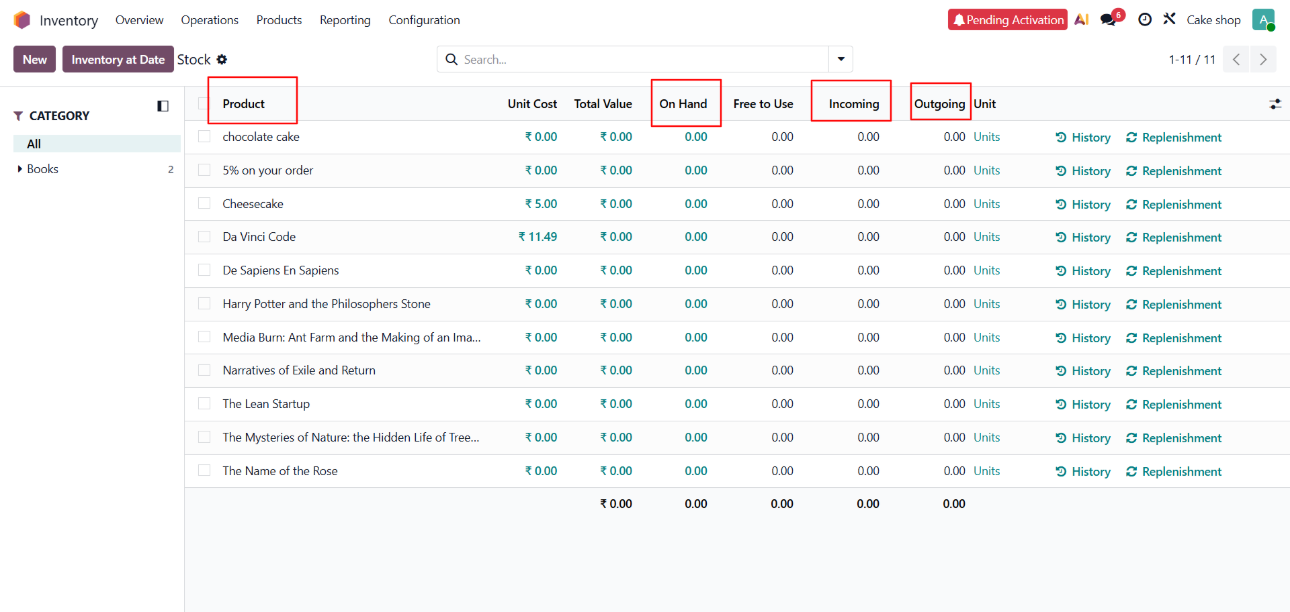This screenshot has height=612, width=1290.
Task: Open the user avatar menu
Action: (1263, 20)
